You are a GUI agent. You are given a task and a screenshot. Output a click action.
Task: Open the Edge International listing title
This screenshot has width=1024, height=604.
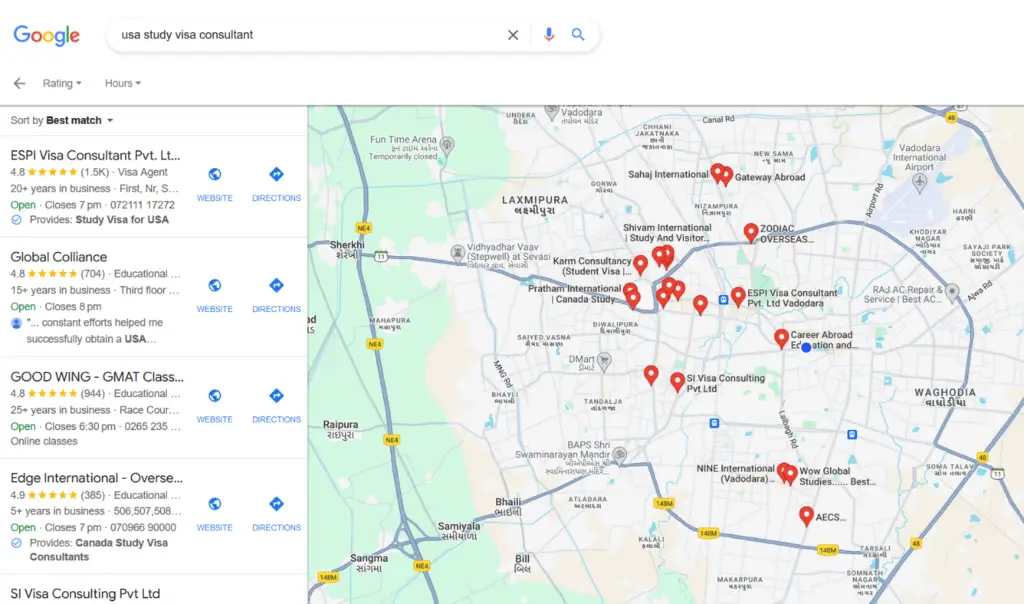point(97,477)
